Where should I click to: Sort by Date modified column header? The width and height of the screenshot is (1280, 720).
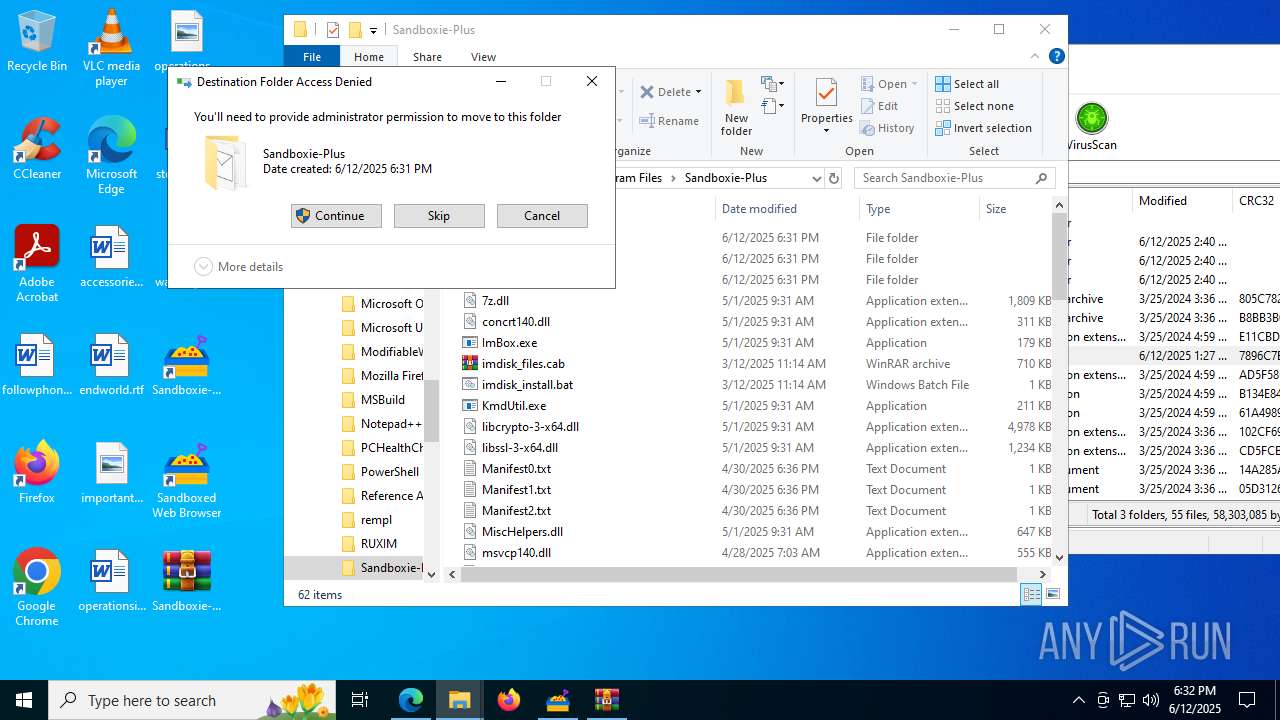(x=787, y=209)
